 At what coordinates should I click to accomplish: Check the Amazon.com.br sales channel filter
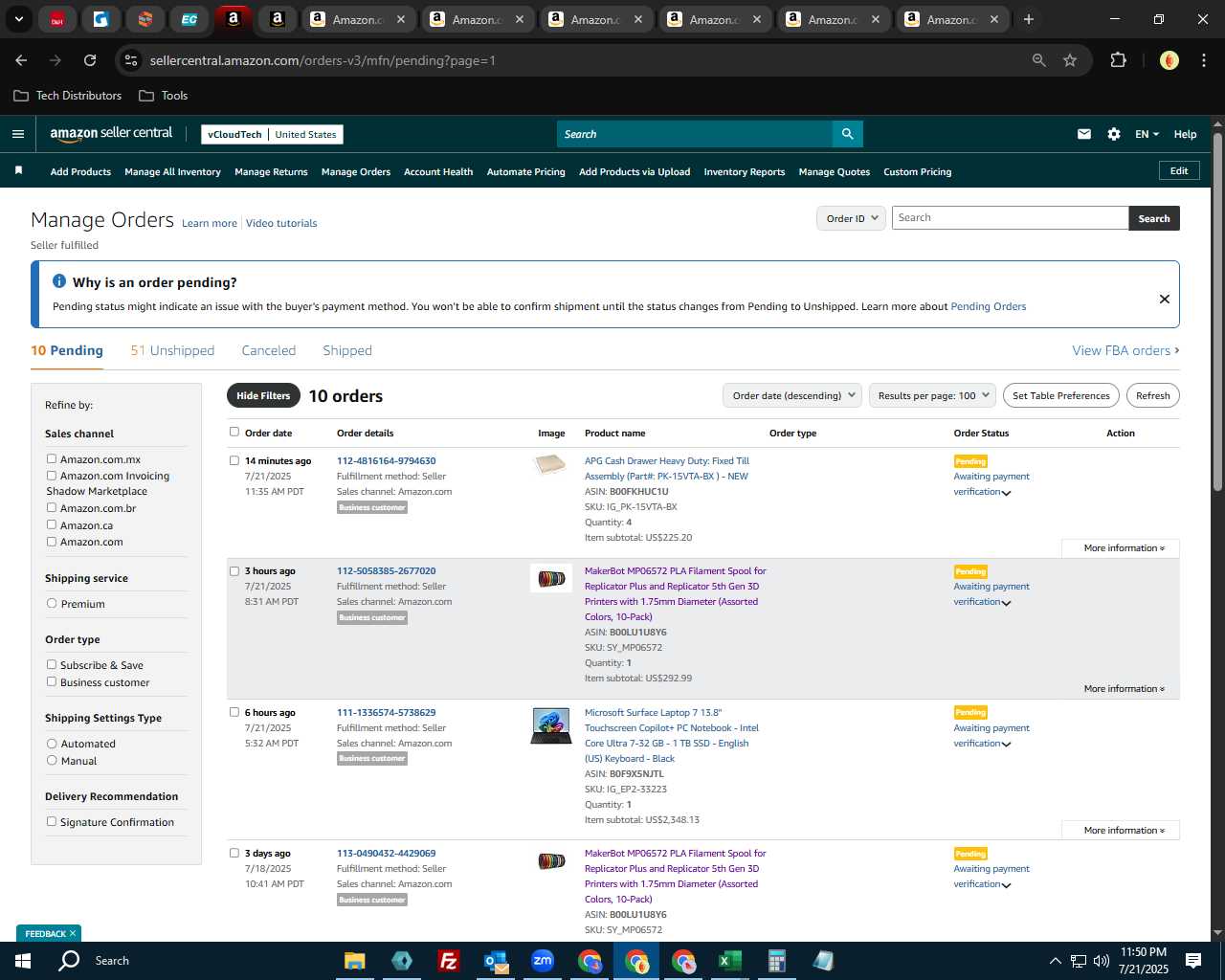tap(52, 508)
